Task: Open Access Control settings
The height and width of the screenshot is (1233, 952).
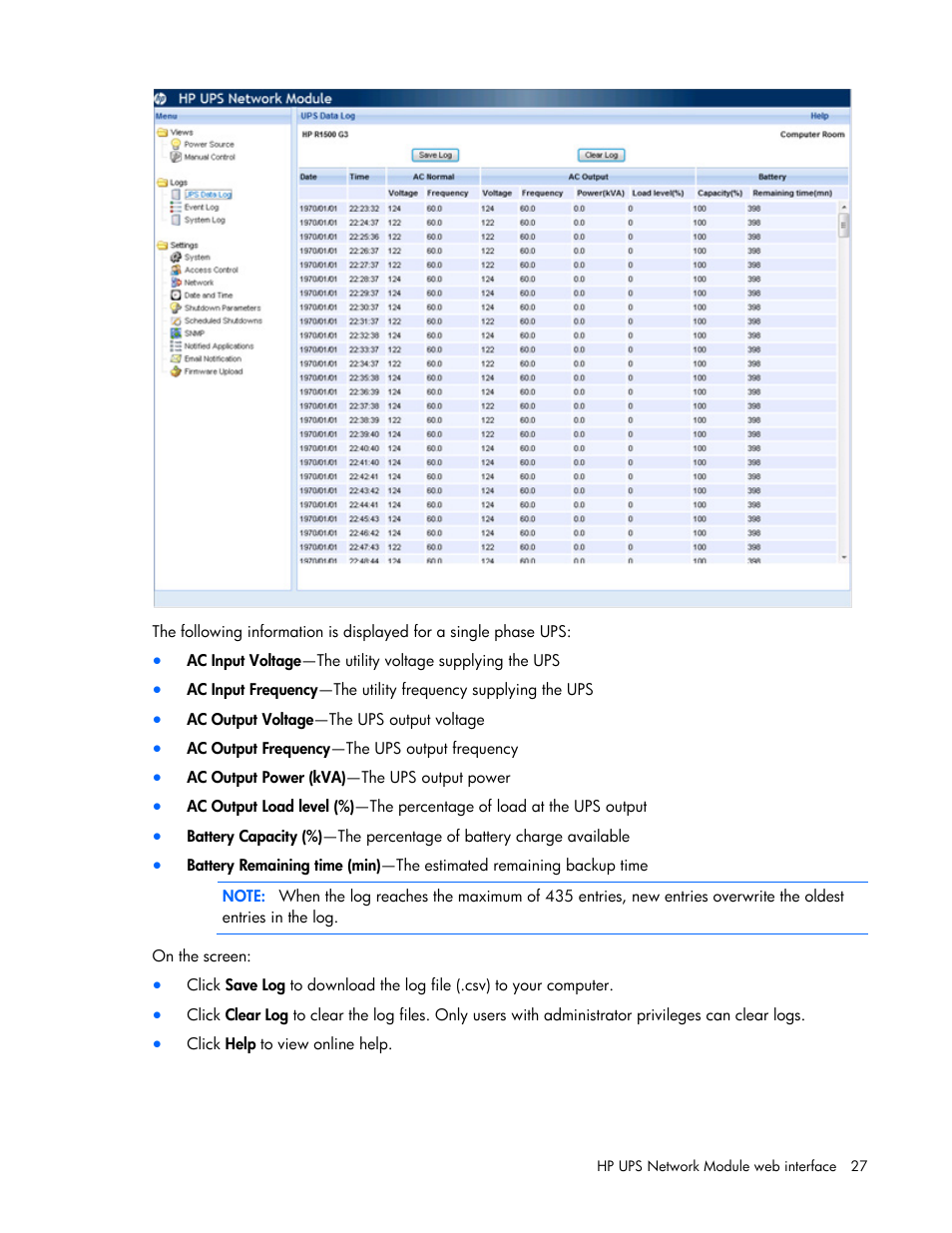Action: click(211, 270)
